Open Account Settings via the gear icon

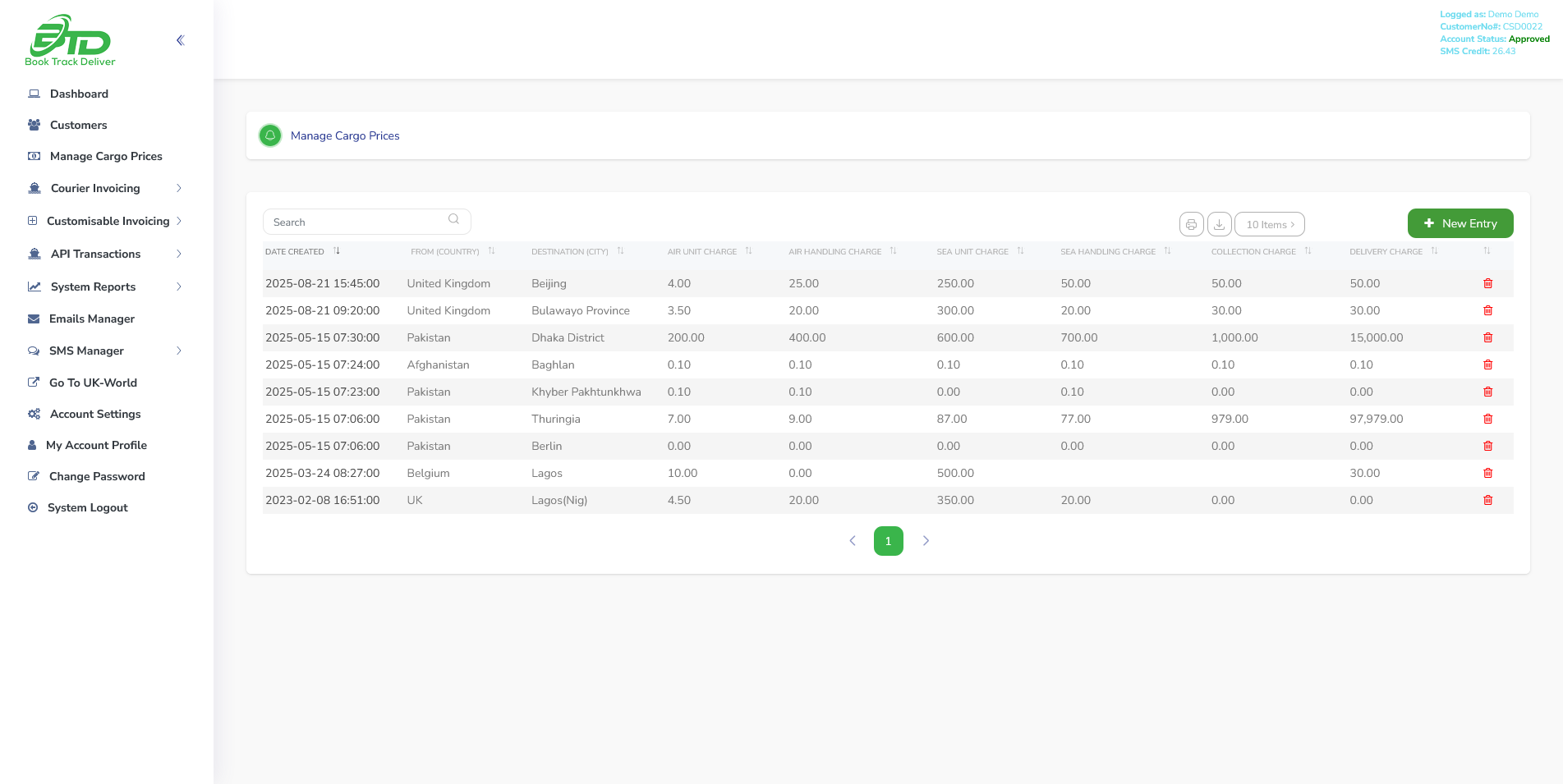point(34,414)
